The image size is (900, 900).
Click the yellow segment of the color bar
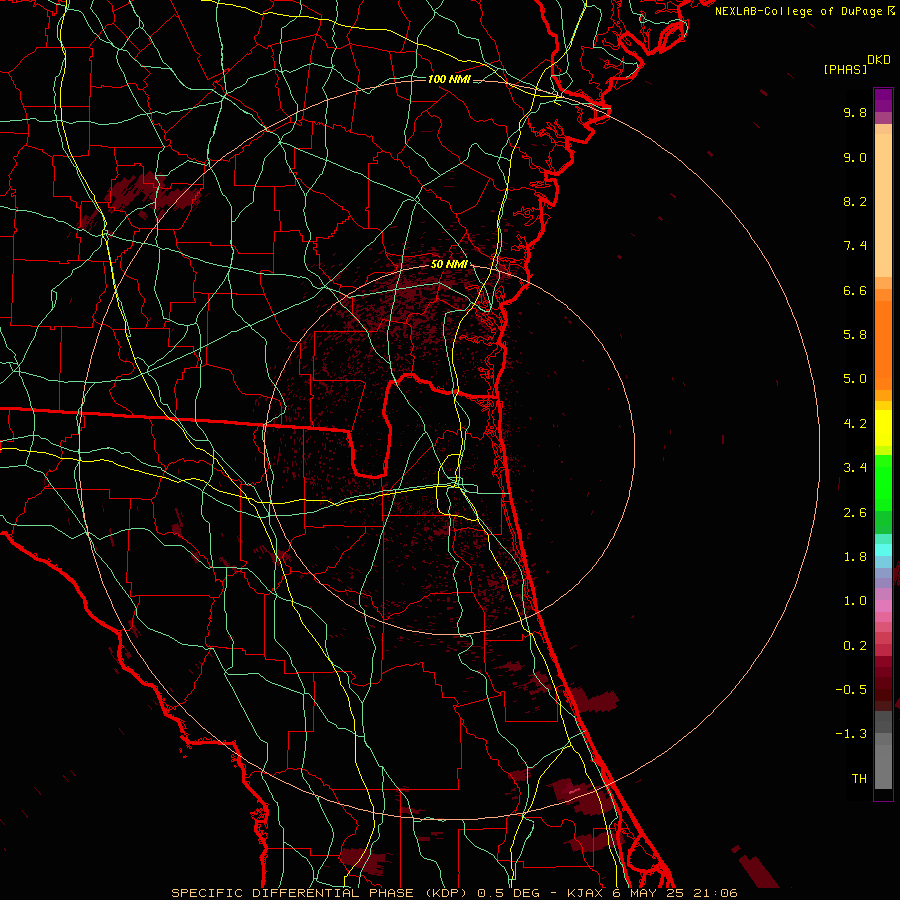click(x=883, y=428)
